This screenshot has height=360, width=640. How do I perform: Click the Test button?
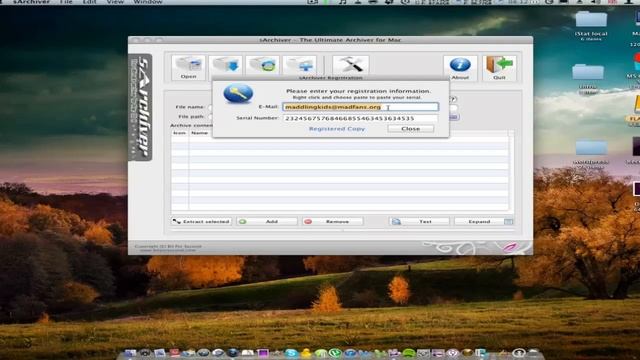coord(419,221)
